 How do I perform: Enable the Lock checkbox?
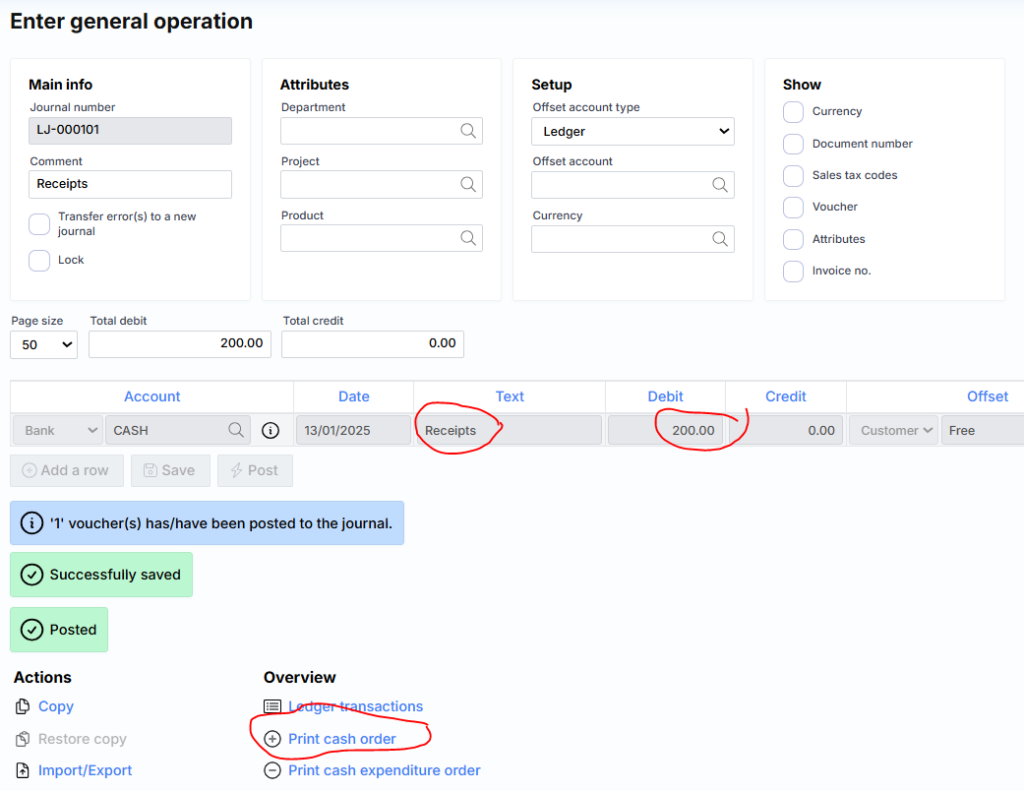39,260
